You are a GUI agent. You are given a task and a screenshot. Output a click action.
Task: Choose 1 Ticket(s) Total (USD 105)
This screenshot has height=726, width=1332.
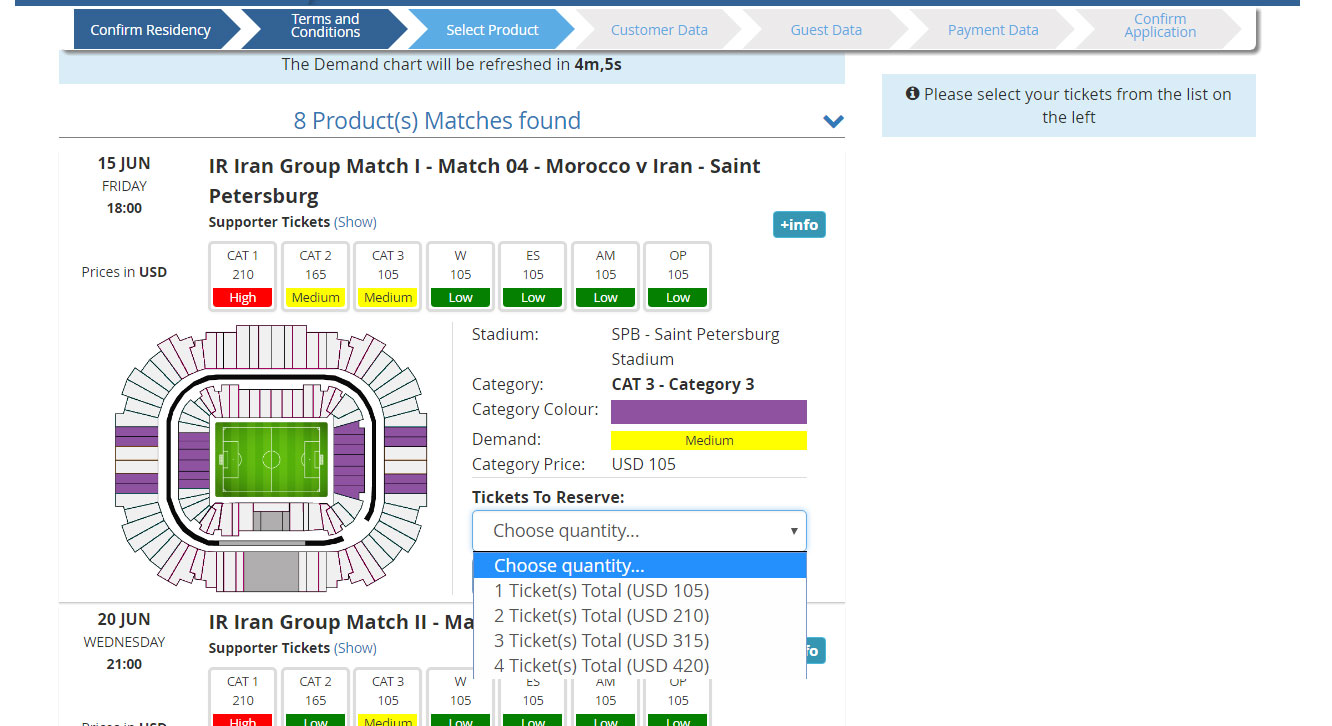(x=601, y=591)
